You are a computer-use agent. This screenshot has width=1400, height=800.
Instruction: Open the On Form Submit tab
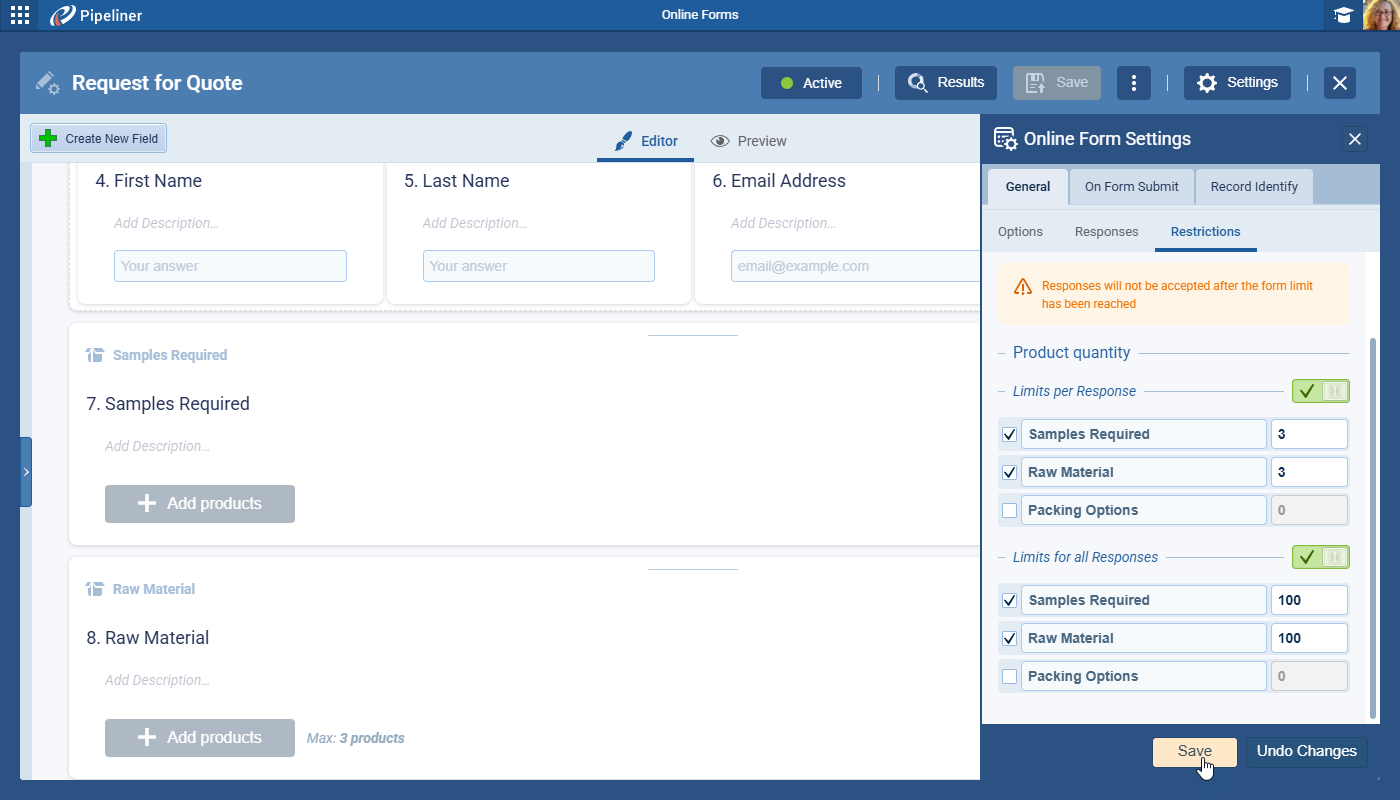[1131, 186]
